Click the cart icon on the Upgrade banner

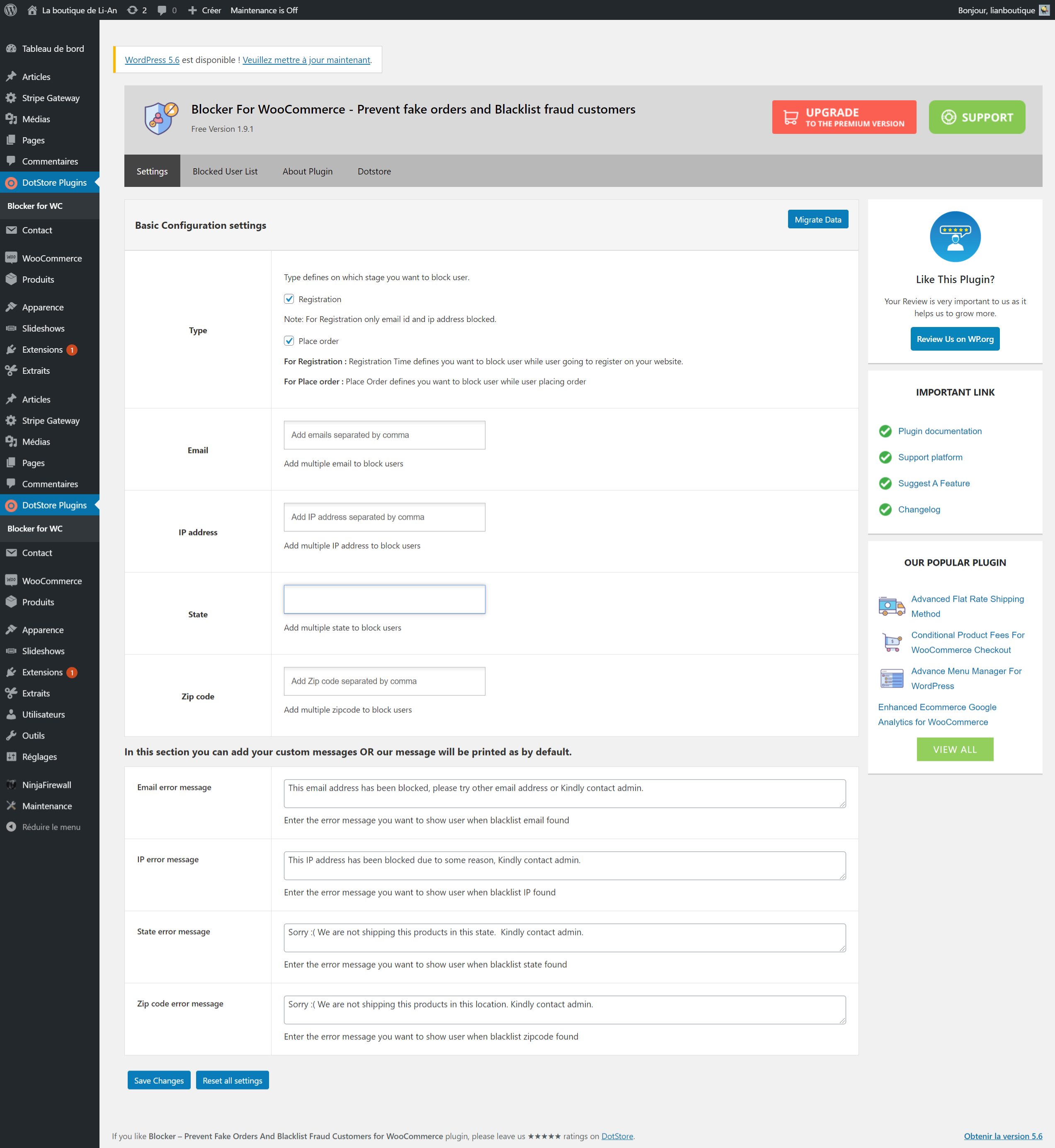[791, 117]
